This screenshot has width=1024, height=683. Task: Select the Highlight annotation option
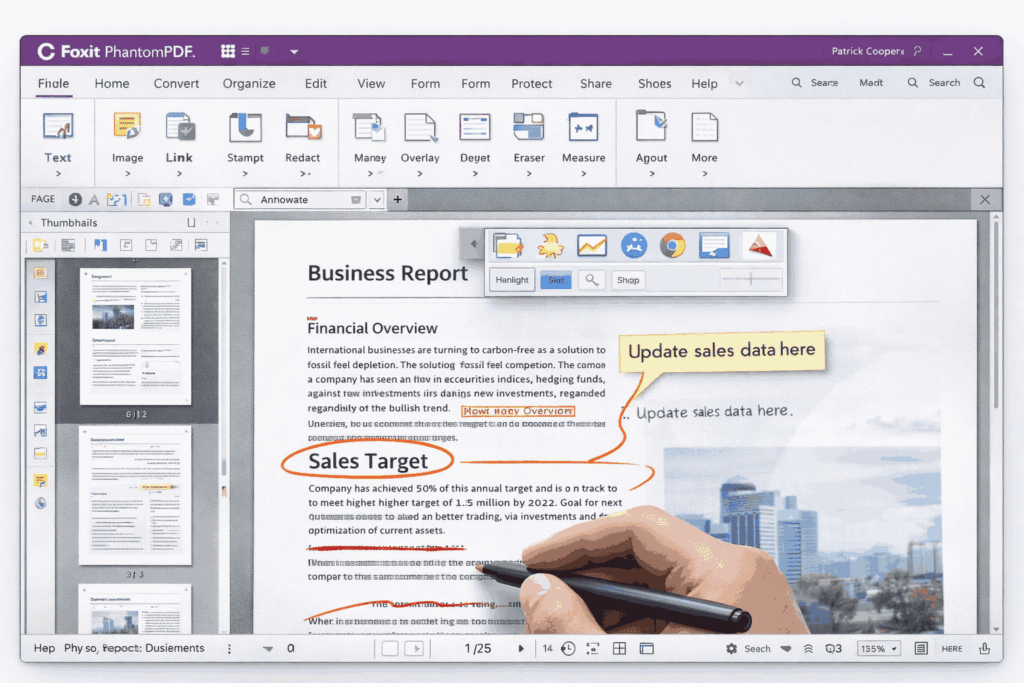tap(511, 279)
